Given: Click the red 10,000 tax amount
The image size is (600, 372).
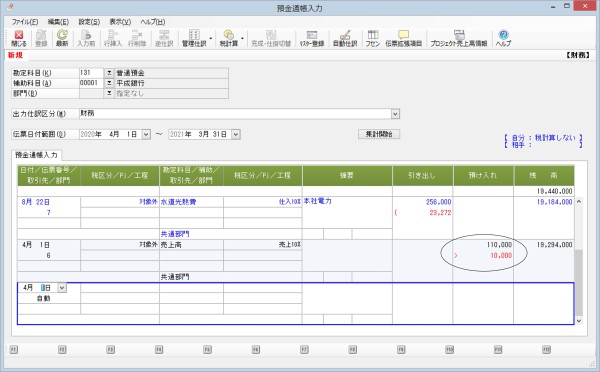Looking at the screenshot, I should click(501, 255).
